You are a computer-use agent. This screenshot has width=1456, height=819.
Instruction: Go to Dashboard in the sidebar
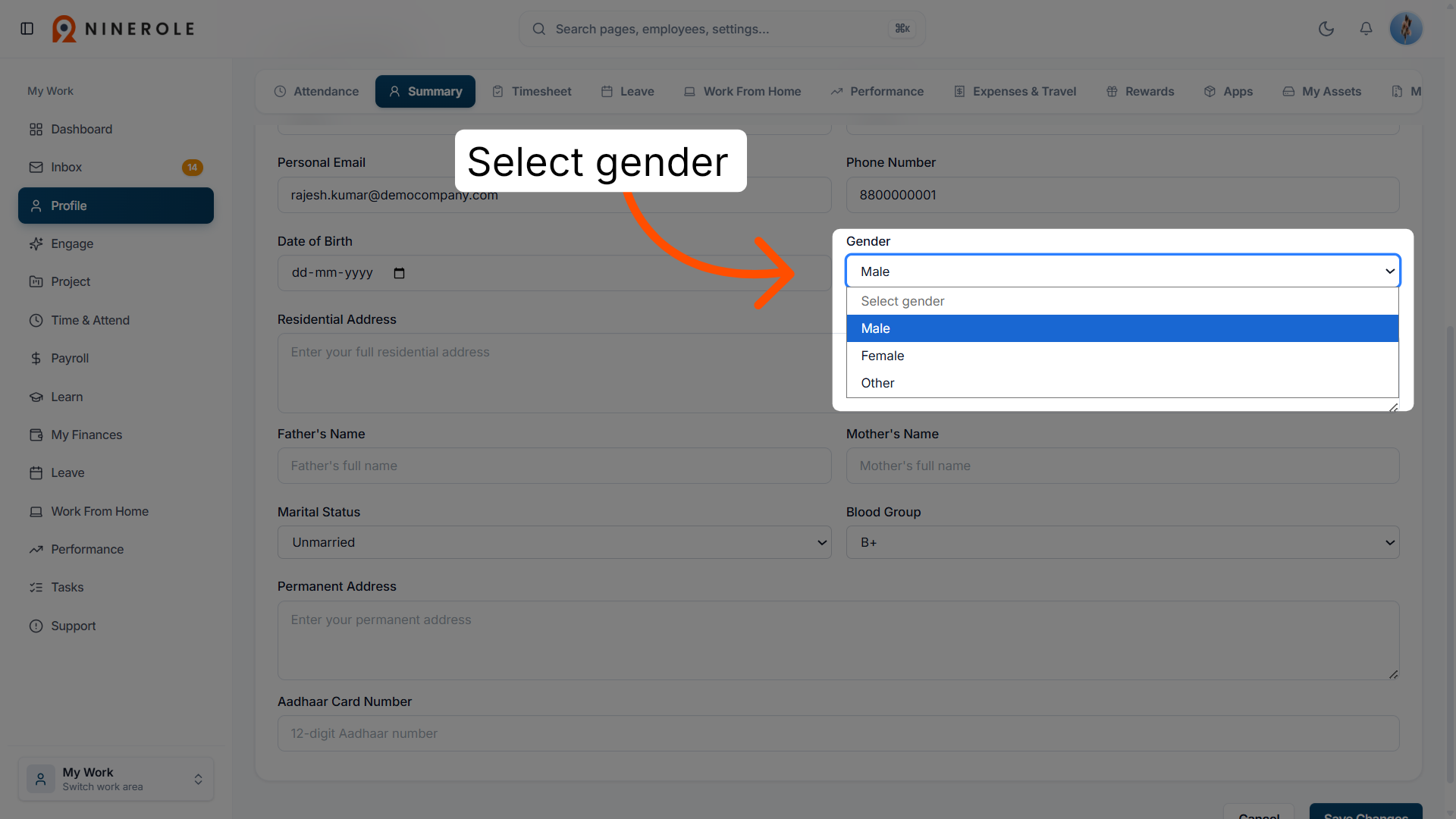(116, 129)
